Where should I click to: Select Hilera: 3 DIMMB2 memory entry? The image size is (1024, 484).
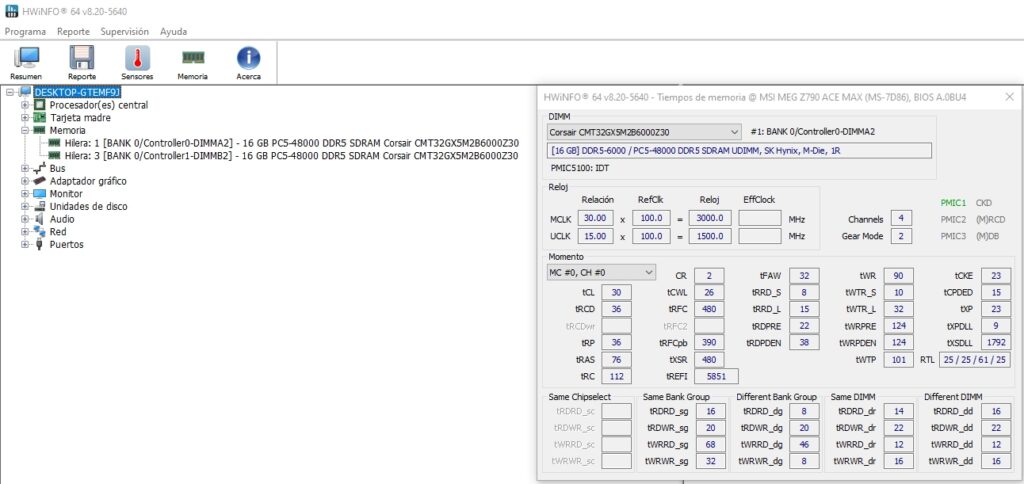point(292,156)
